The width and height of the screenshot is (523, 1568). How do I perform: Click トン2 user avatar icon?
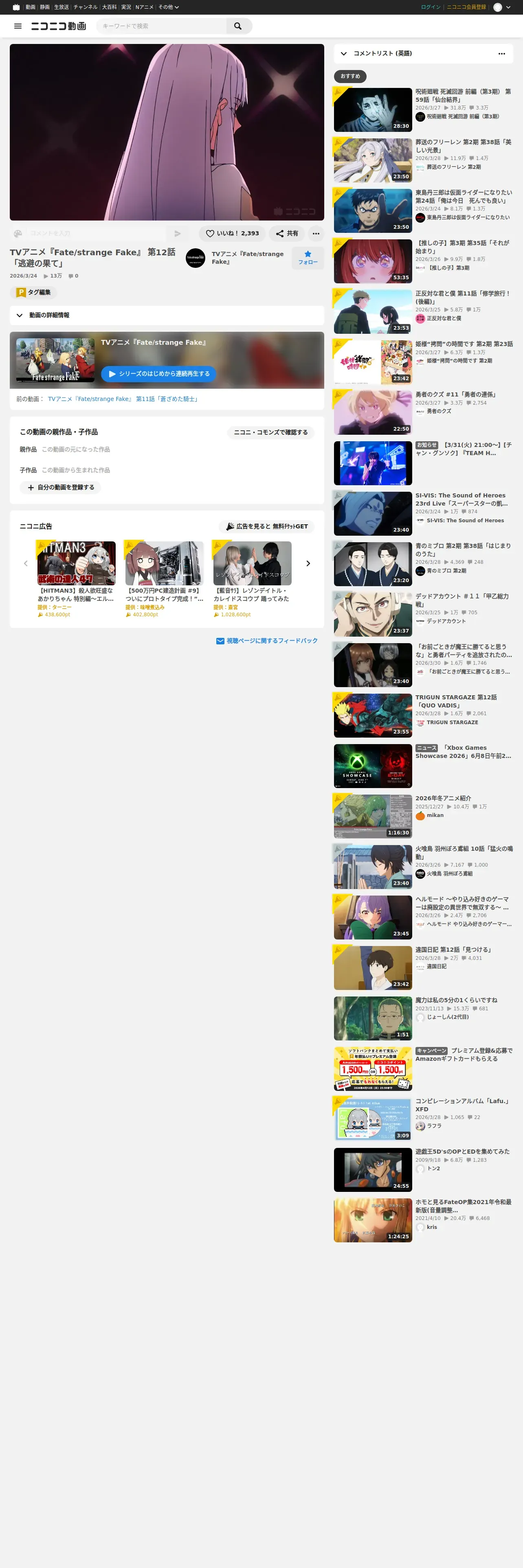[x=420, y=1169]
